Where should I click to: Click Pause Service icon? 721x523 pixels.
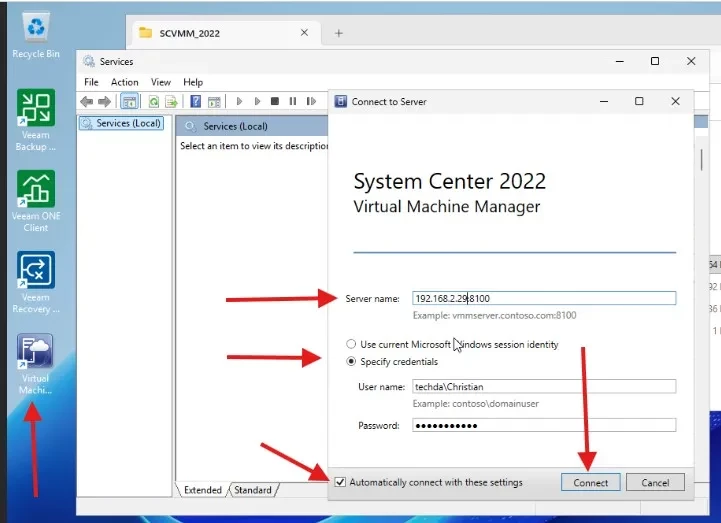[292, 101]
